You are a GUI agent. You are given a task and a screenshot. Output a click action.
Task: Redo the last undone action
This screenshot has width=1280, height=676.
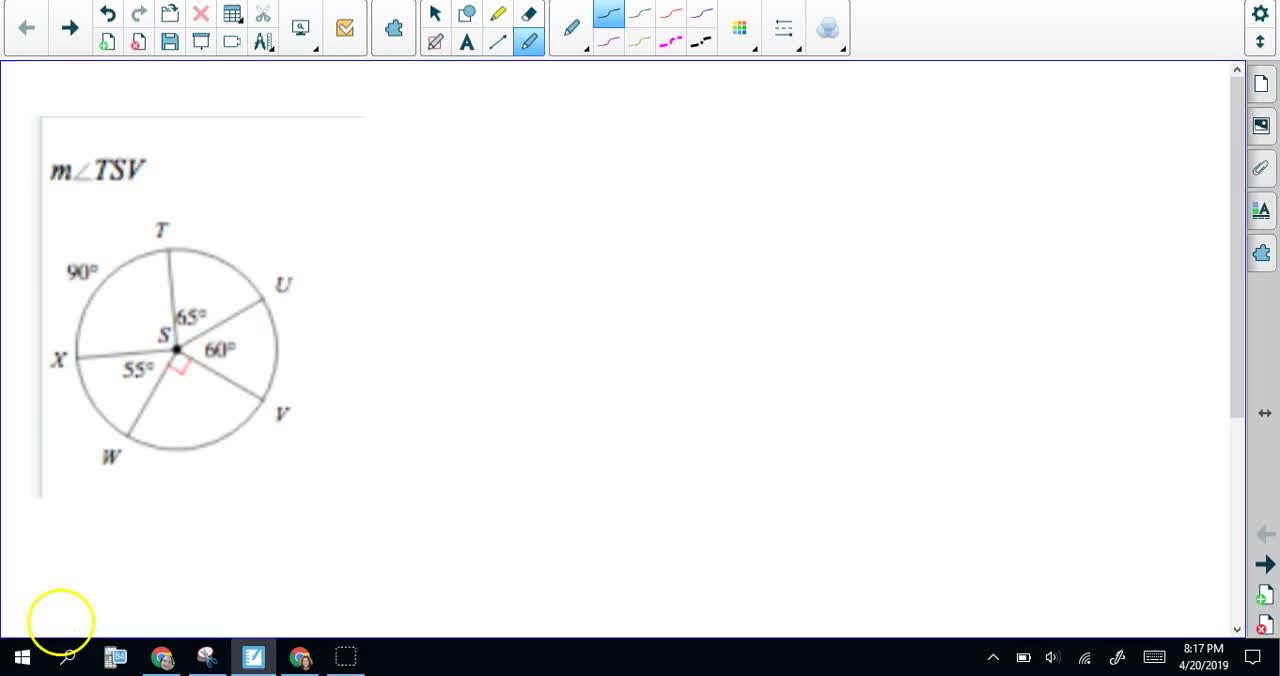pos(139,14)
